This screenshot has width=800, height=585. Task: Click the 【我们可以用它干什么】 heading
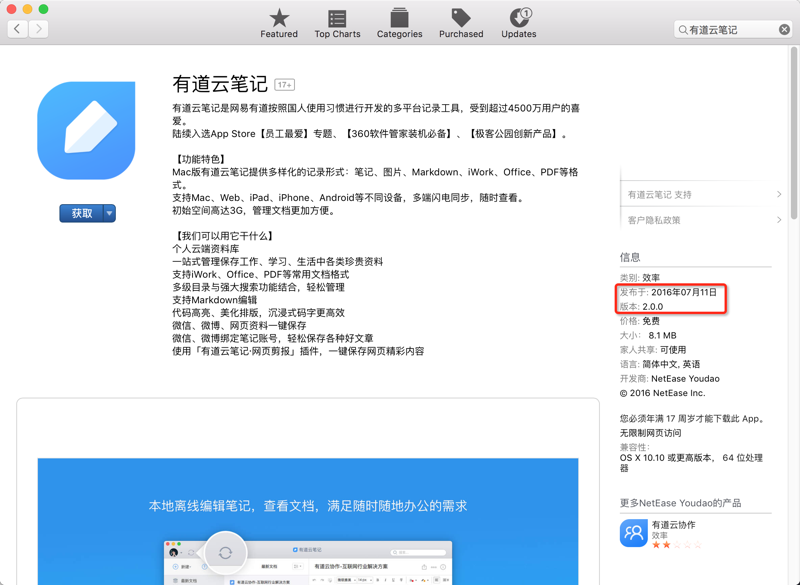tap(225, 236)
